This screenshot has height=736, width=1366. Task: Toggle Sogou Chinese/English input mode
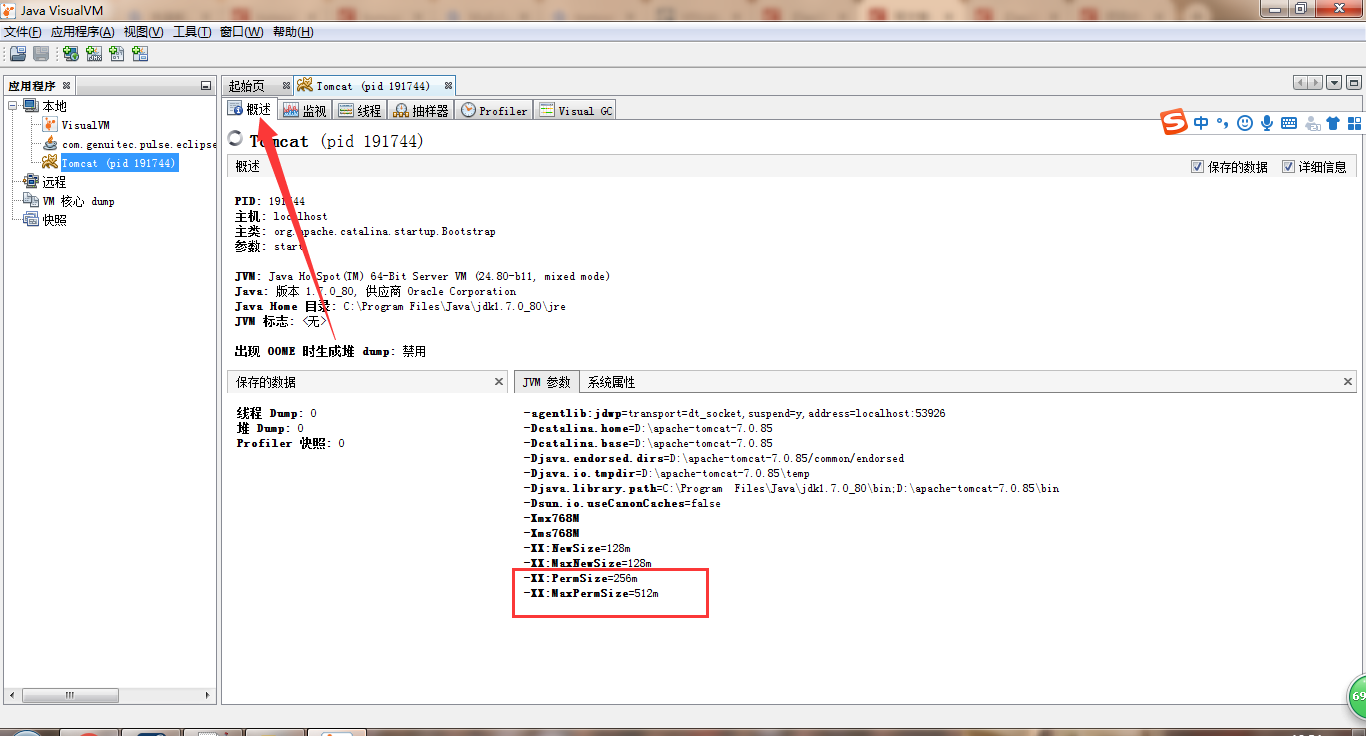pyautogui.click(x=1201, y=121)
